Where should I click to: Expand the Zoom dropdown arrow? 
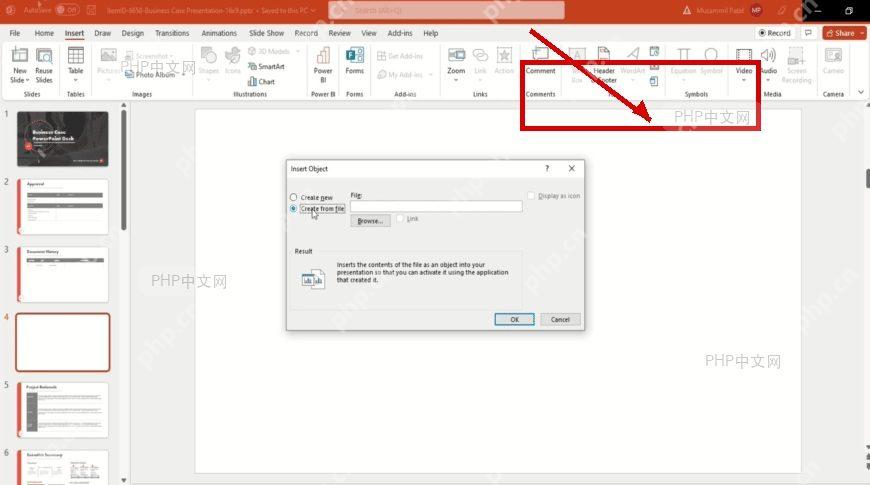coord(456,81)
